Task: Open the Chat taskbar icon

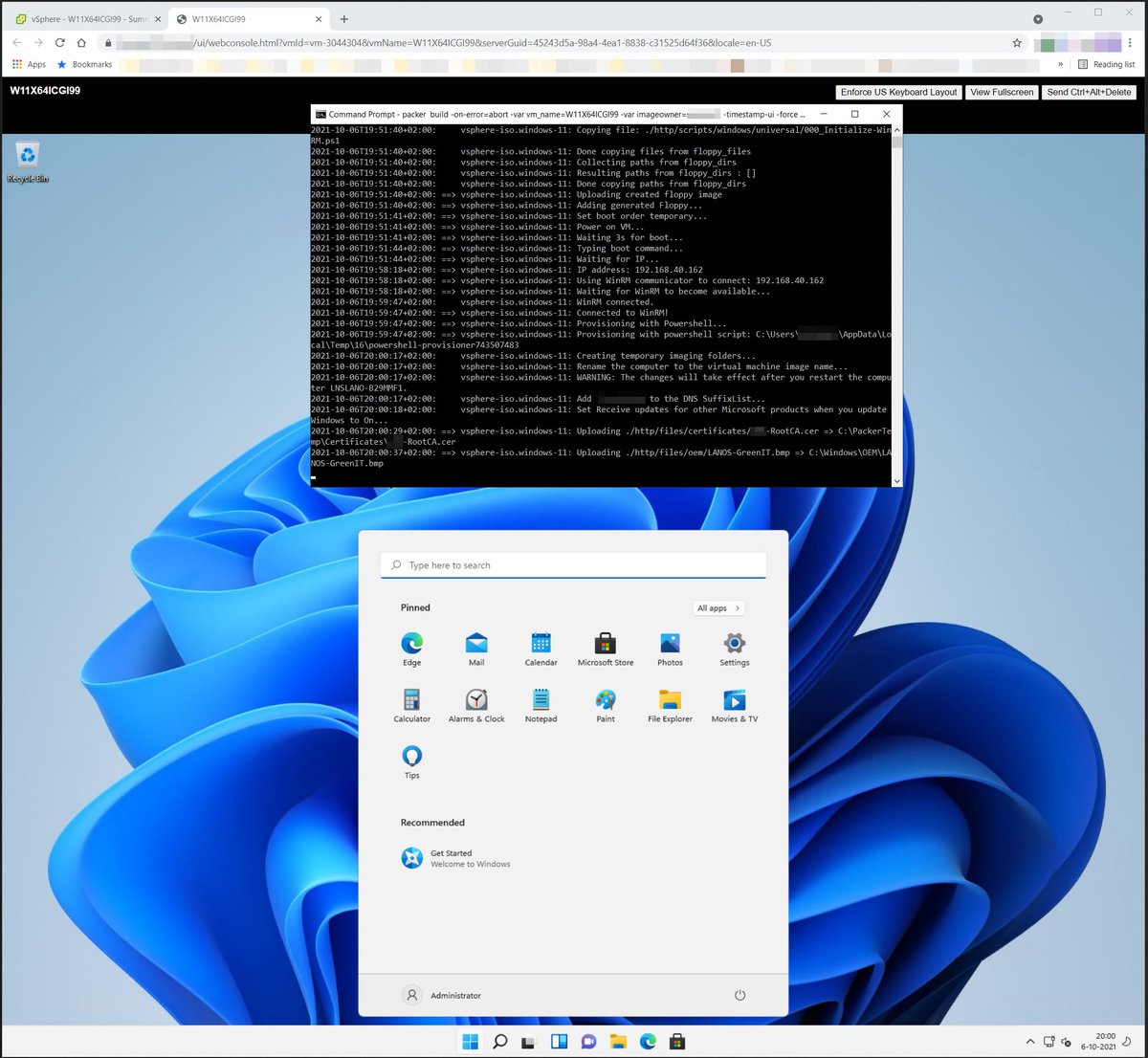Action: (x=588, y=1042)
